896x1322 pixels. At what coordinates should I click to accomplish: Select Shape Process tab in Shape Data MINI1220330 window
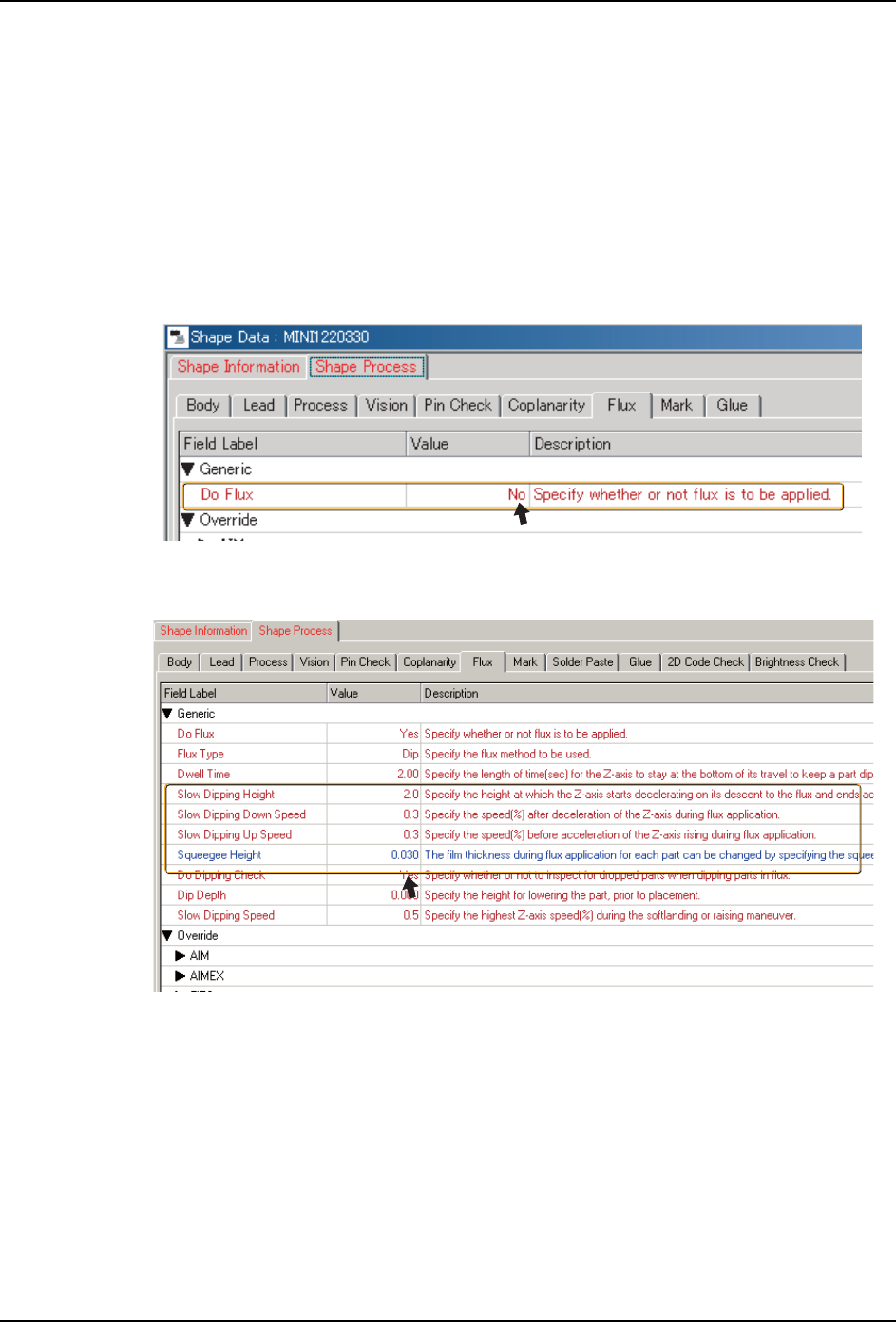tap(366, 367)
